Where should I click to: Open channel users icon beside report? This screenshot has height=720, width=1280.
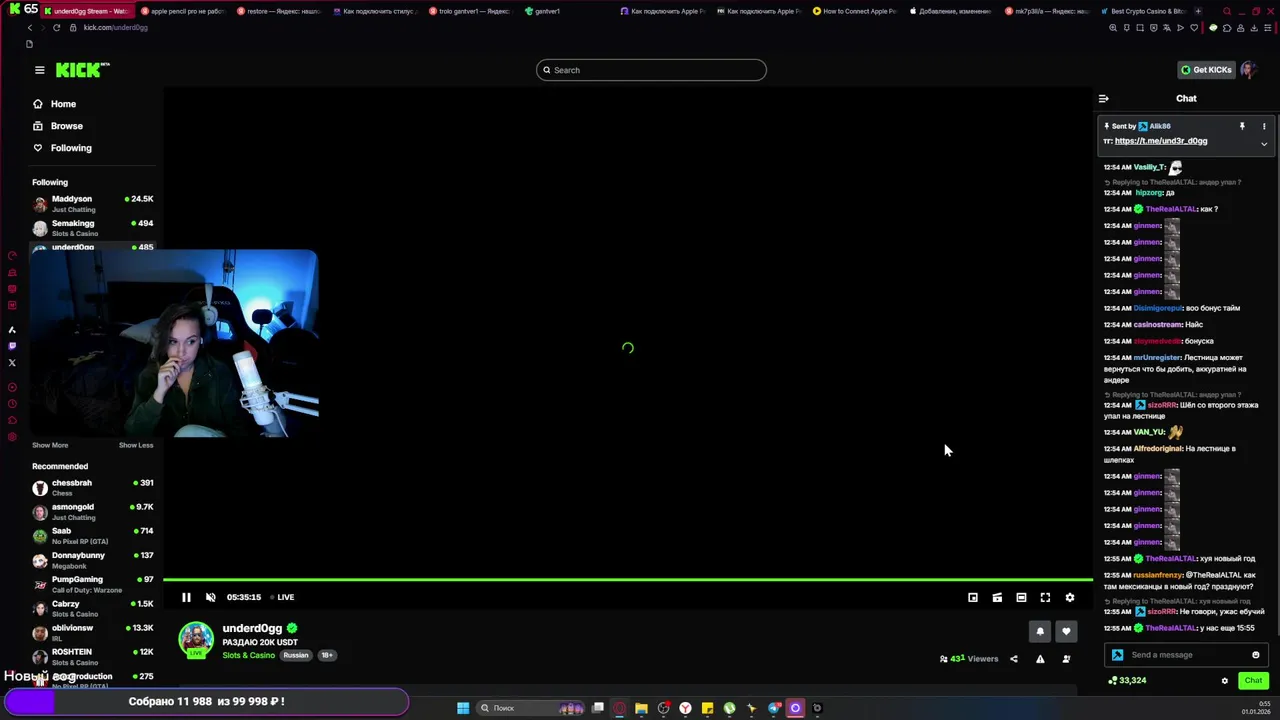pyautogui.click(x=1066, y=659)
